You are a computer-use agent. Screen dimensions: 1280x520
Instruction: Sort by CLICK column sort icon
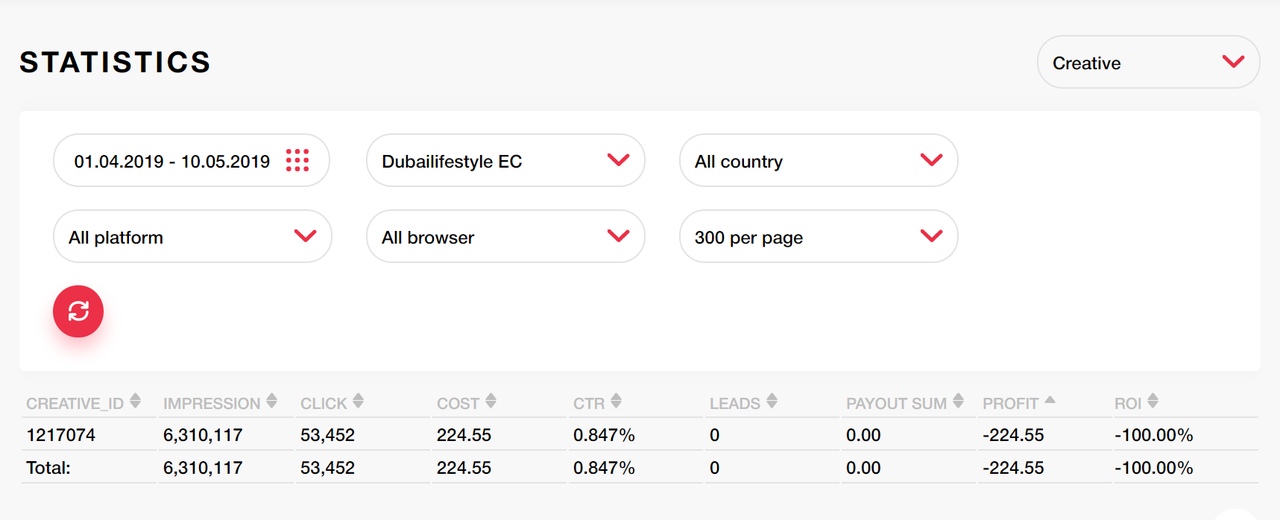(x=358, y=402)
